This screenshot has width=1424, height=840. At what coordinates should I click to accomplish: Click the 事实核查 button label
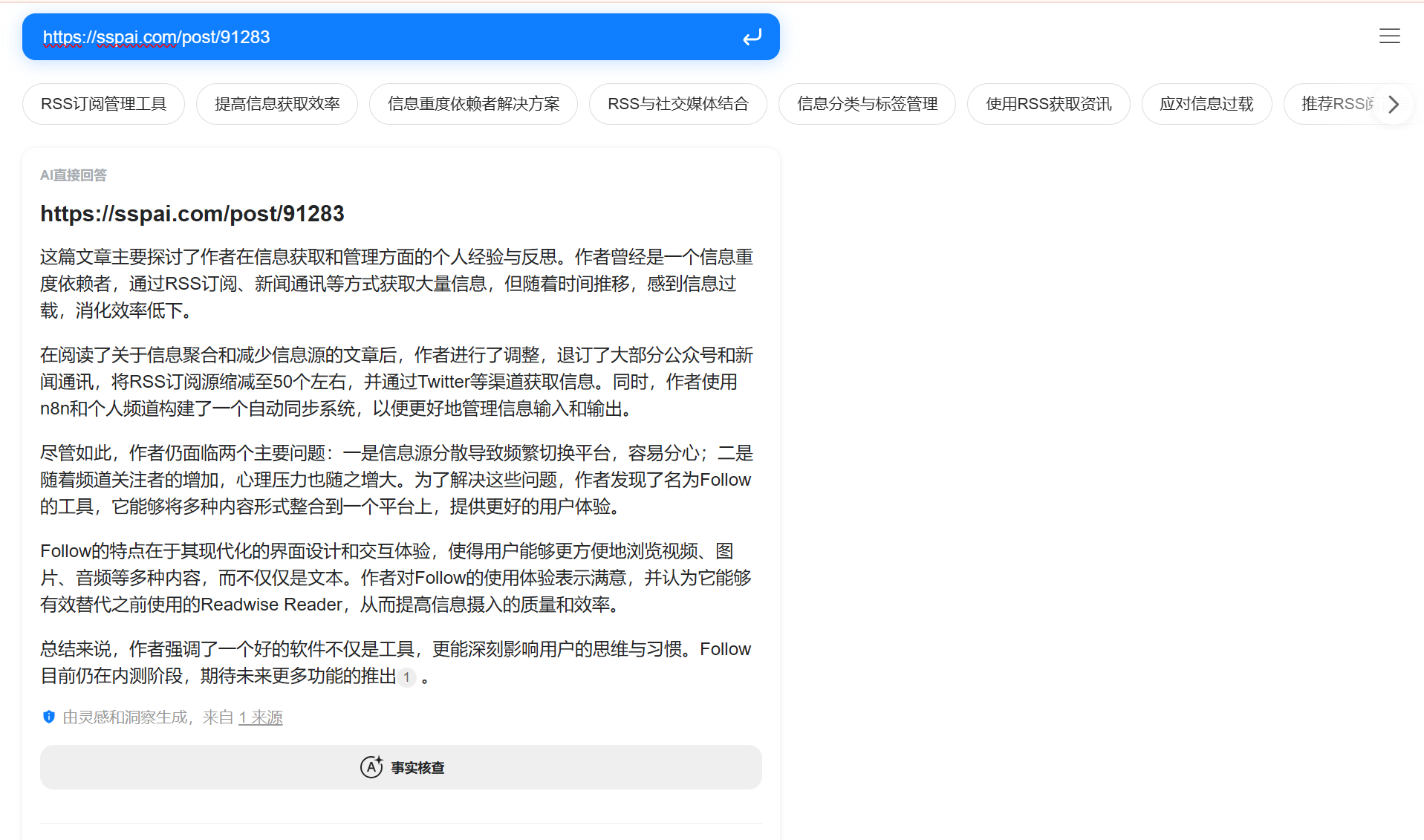(417, 767)
